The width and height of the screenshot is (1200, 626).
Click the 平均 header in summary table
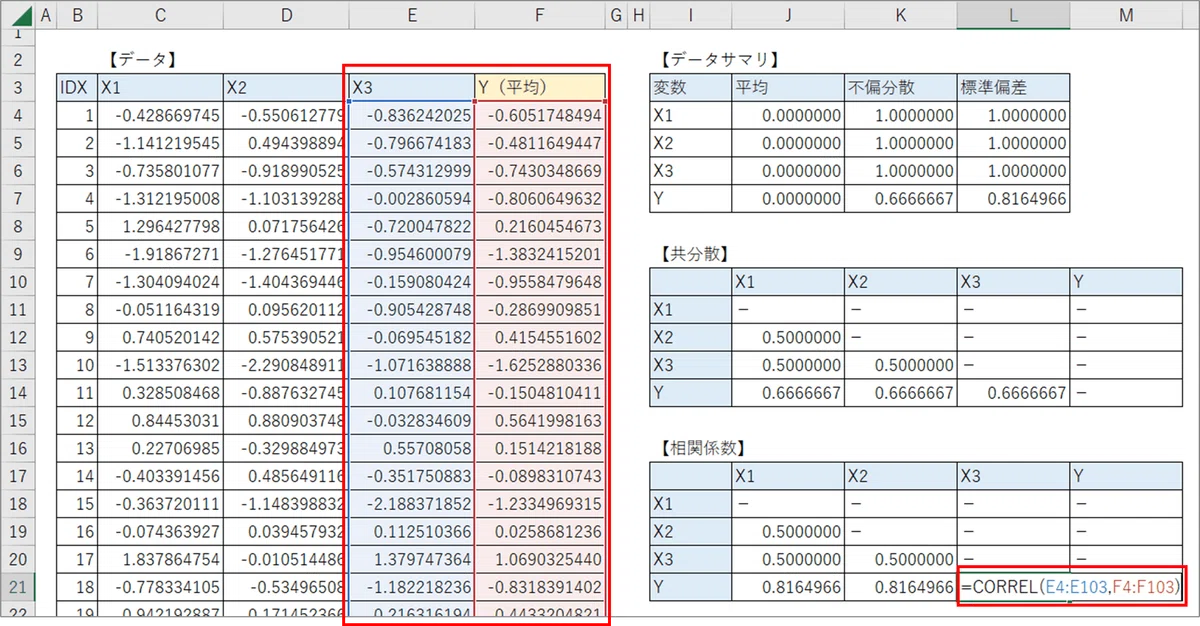point(787,88)
